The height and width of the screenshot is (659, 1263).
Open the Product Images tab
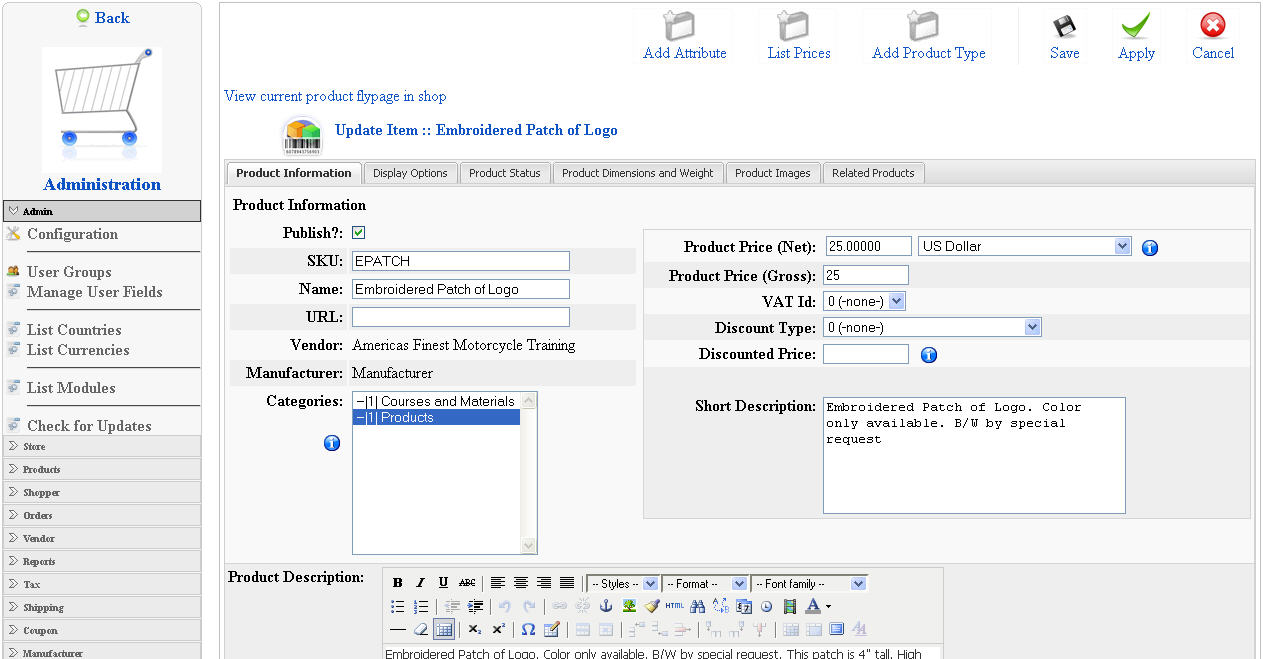pyautogui.click(x=772, y=173)
